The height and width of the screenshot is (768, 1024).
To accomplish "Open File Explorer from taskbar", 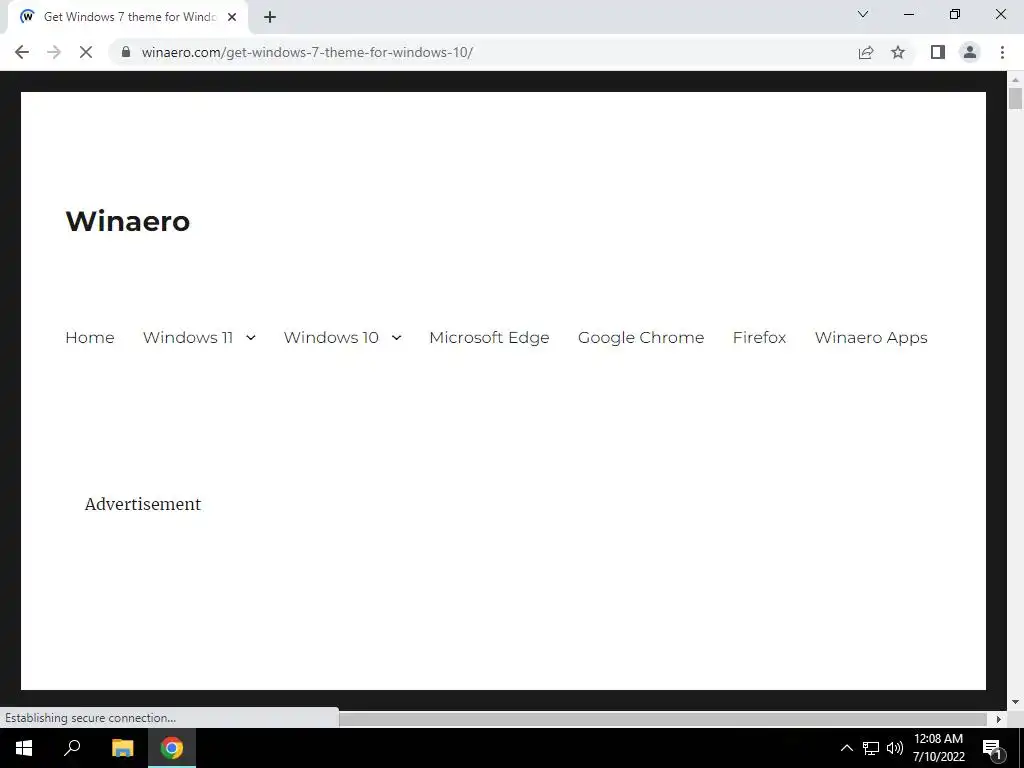I will pos(123,748).
